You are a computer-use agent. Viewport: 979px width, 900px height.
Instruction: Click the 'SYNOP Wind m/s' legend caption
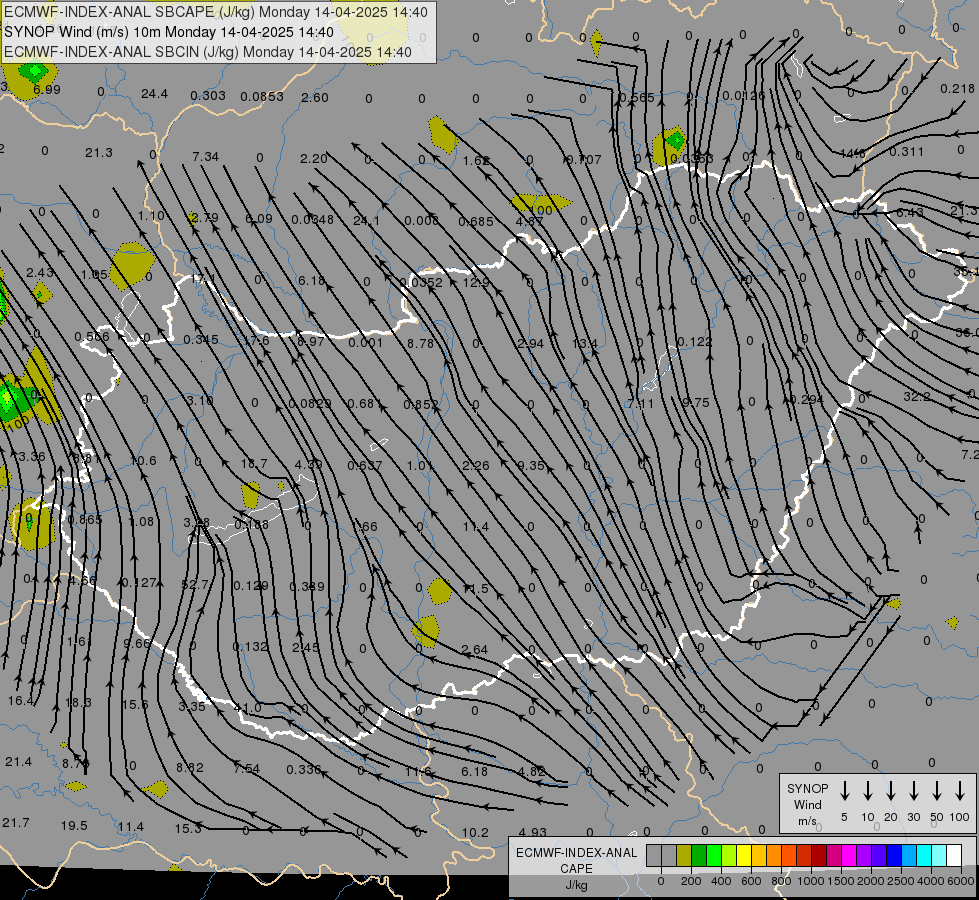point(807,804)
